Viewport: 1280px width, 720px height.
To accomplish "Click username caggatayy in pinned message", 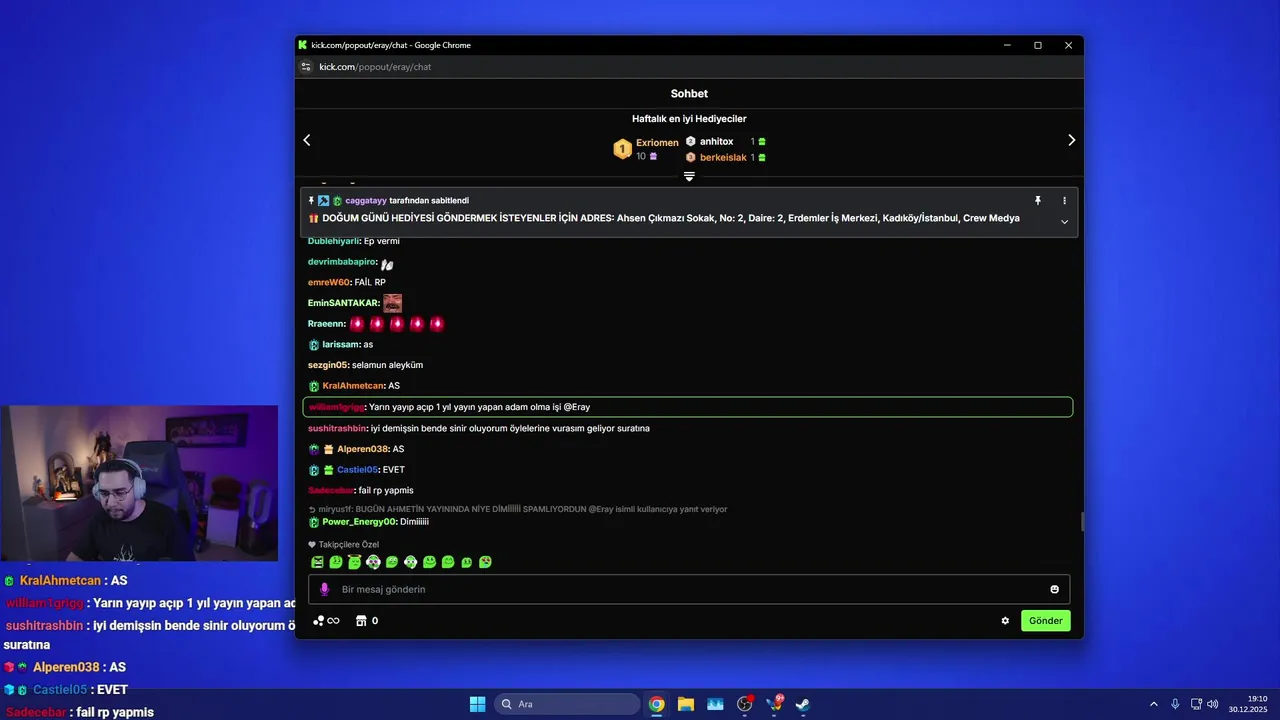I will tap(366, 201).
